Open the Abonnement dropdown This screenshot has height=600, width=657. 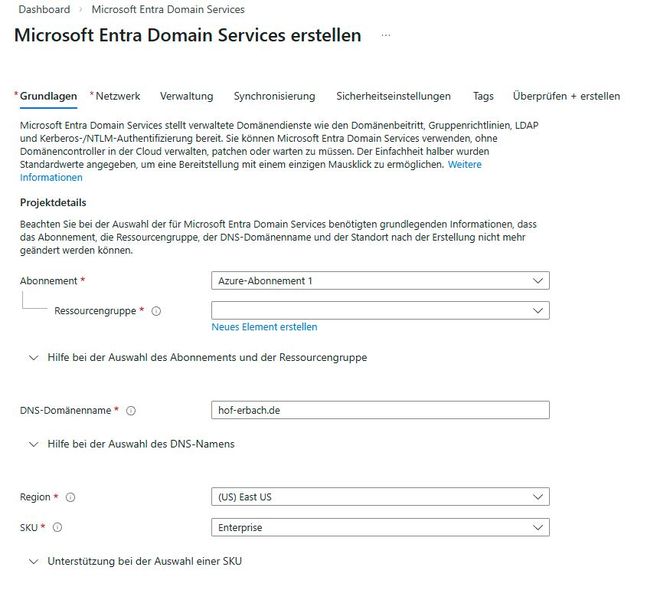pos(380,281)
